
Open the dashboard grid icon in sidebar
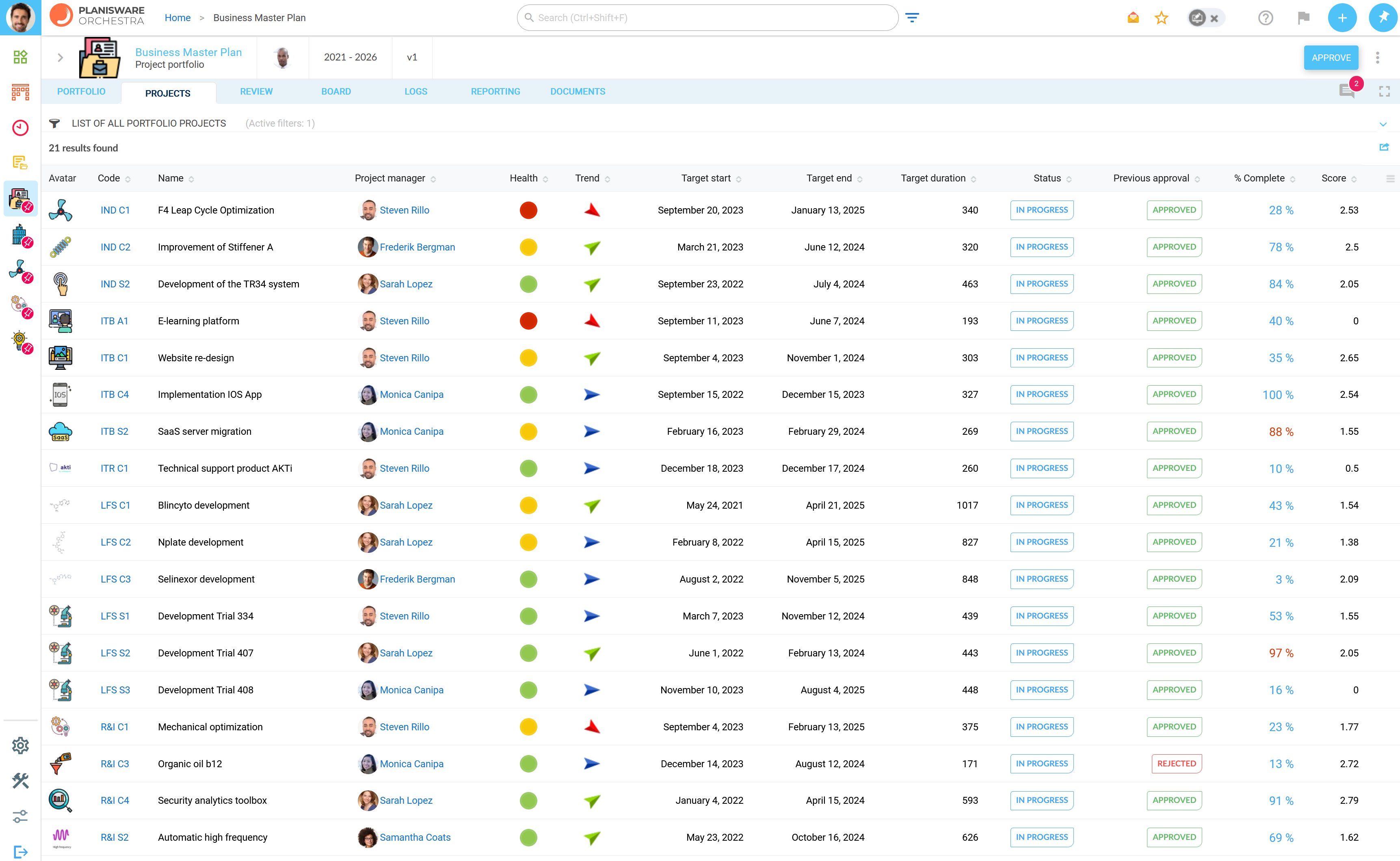[20, 57]
